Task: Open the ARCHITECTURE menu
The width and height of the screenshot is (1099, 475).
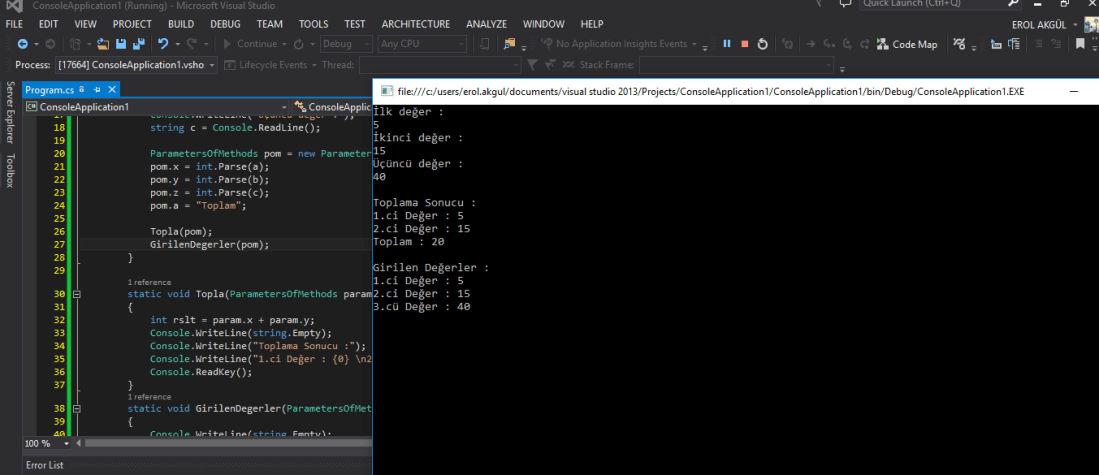Action: pos(415,23)
